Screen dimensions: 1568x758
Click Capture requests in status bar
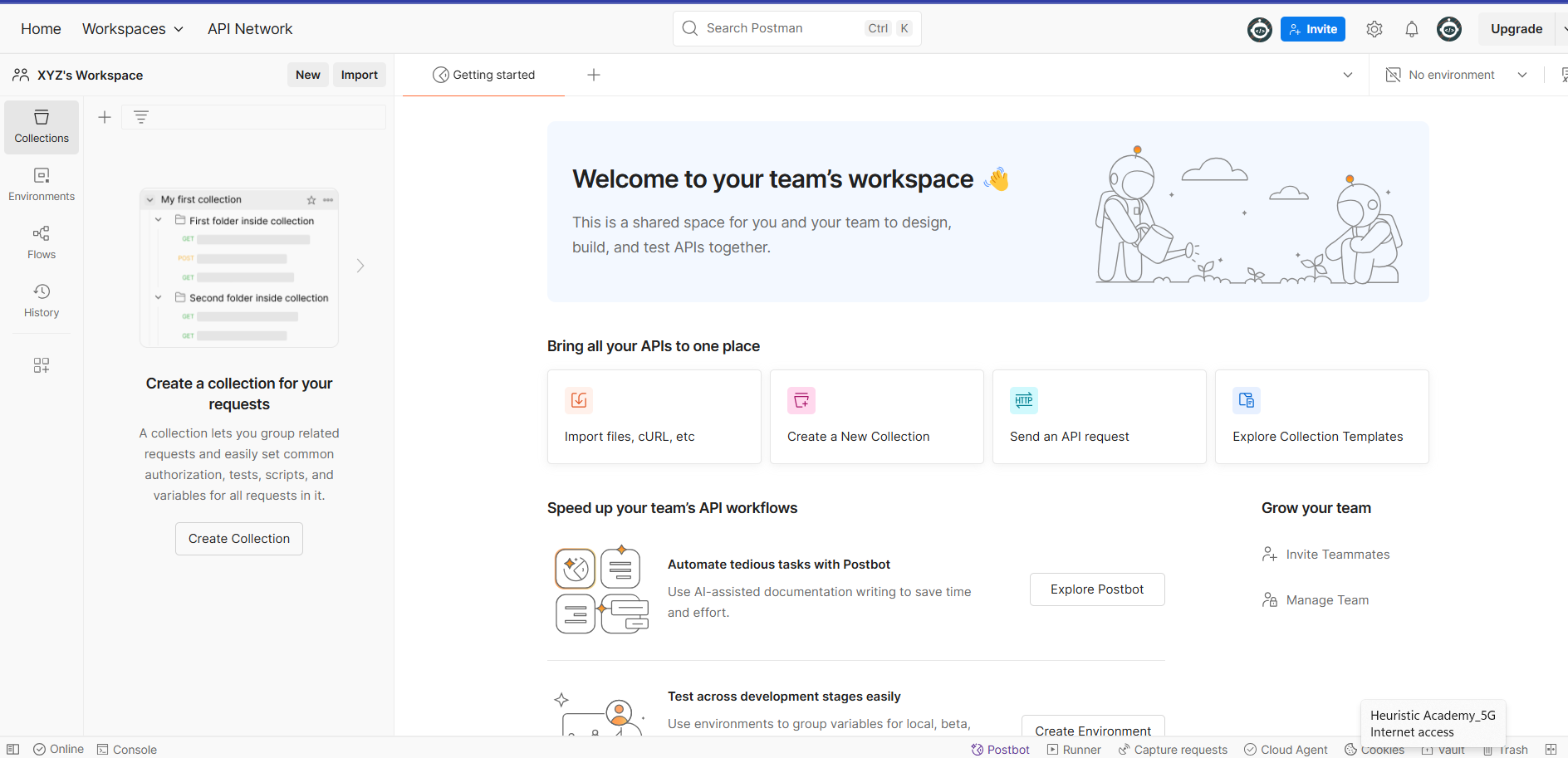tap(1173, 749)
